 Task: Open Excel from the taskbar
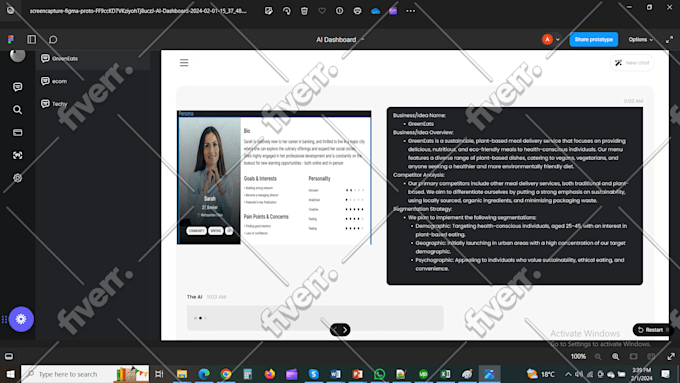(445, 374)
